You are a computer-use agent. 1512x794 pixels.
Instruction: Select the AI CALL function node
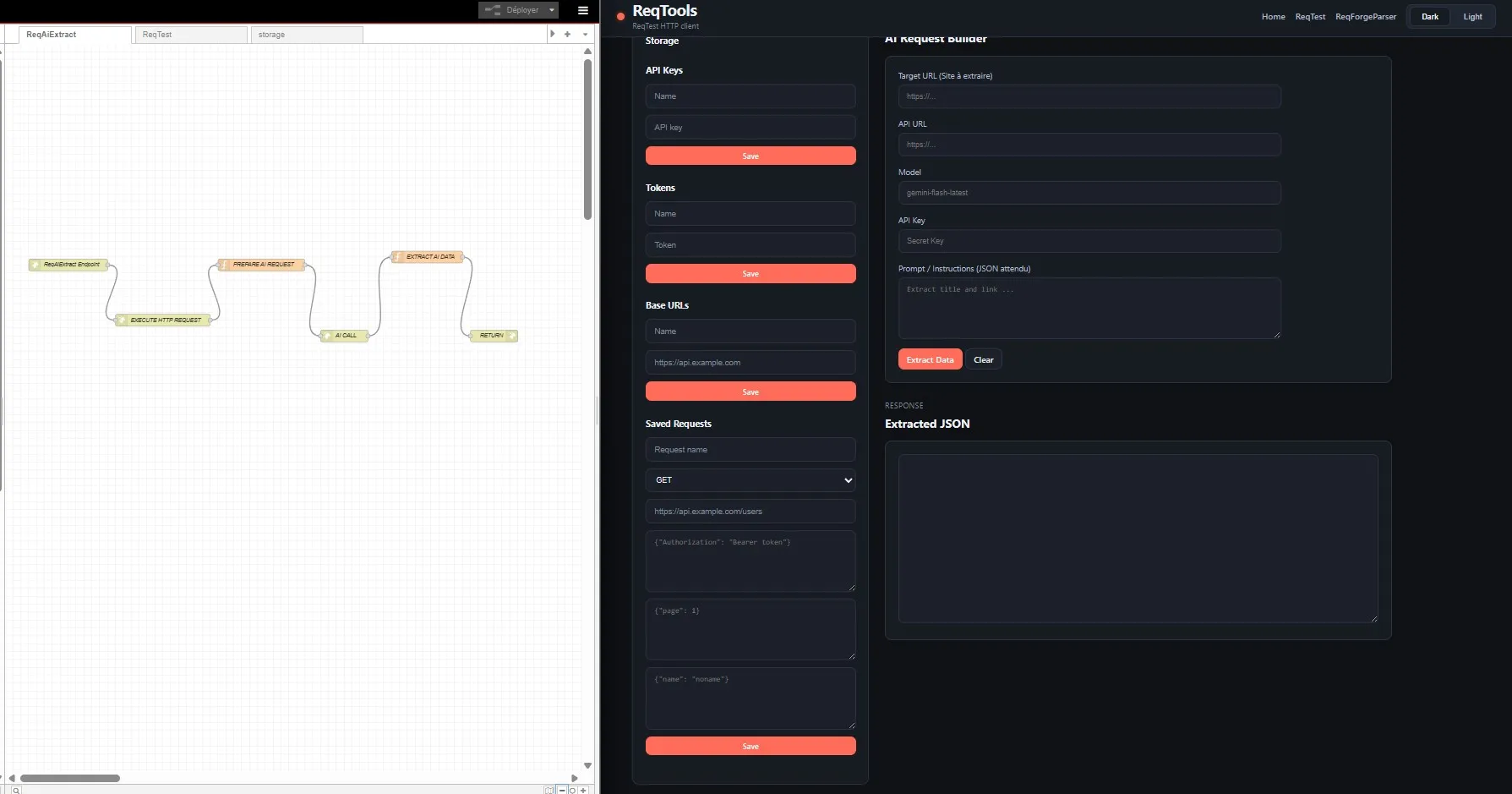coord(344,336)
